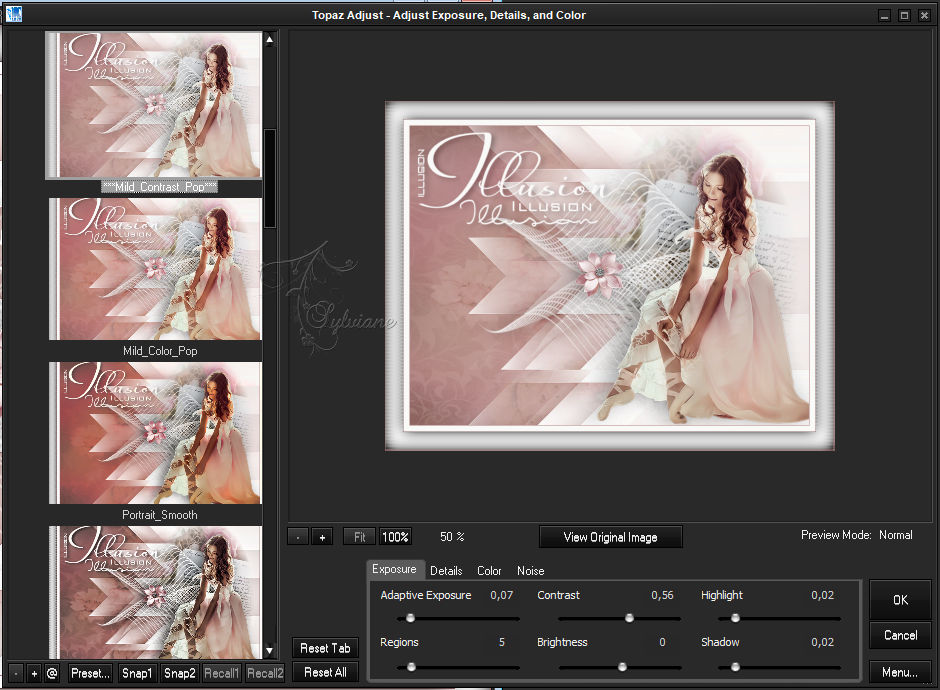Zoom in preview with plus button
940x690 pixels.
322,537
